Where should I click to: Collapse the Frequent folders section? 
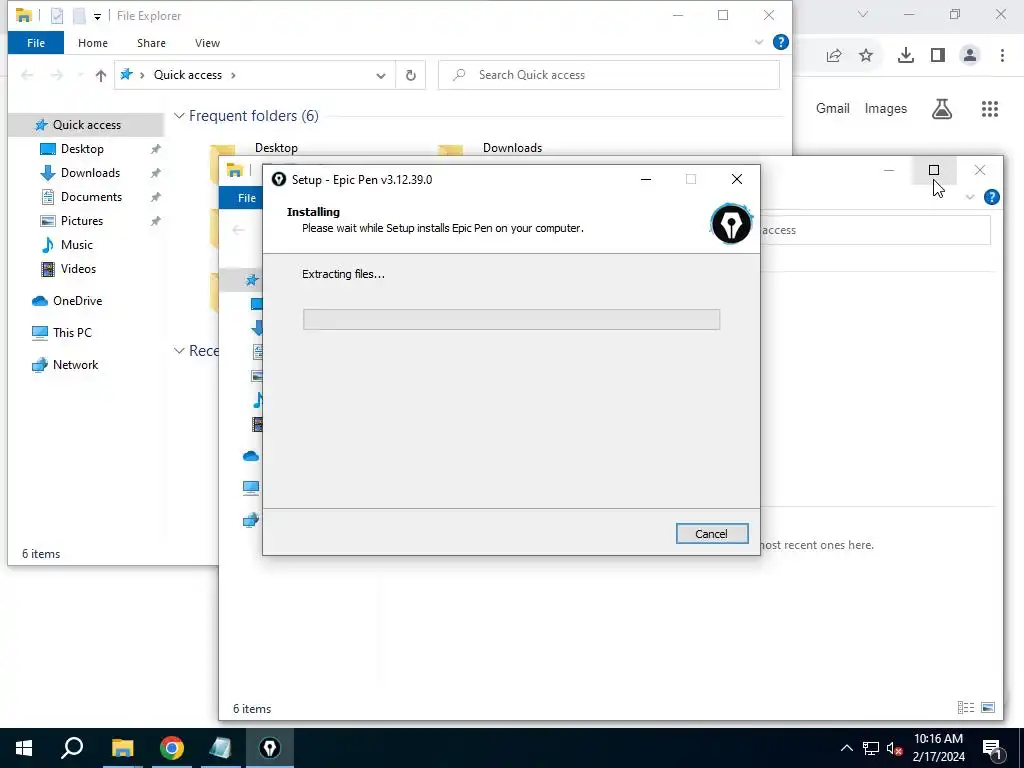coord(179,116)
